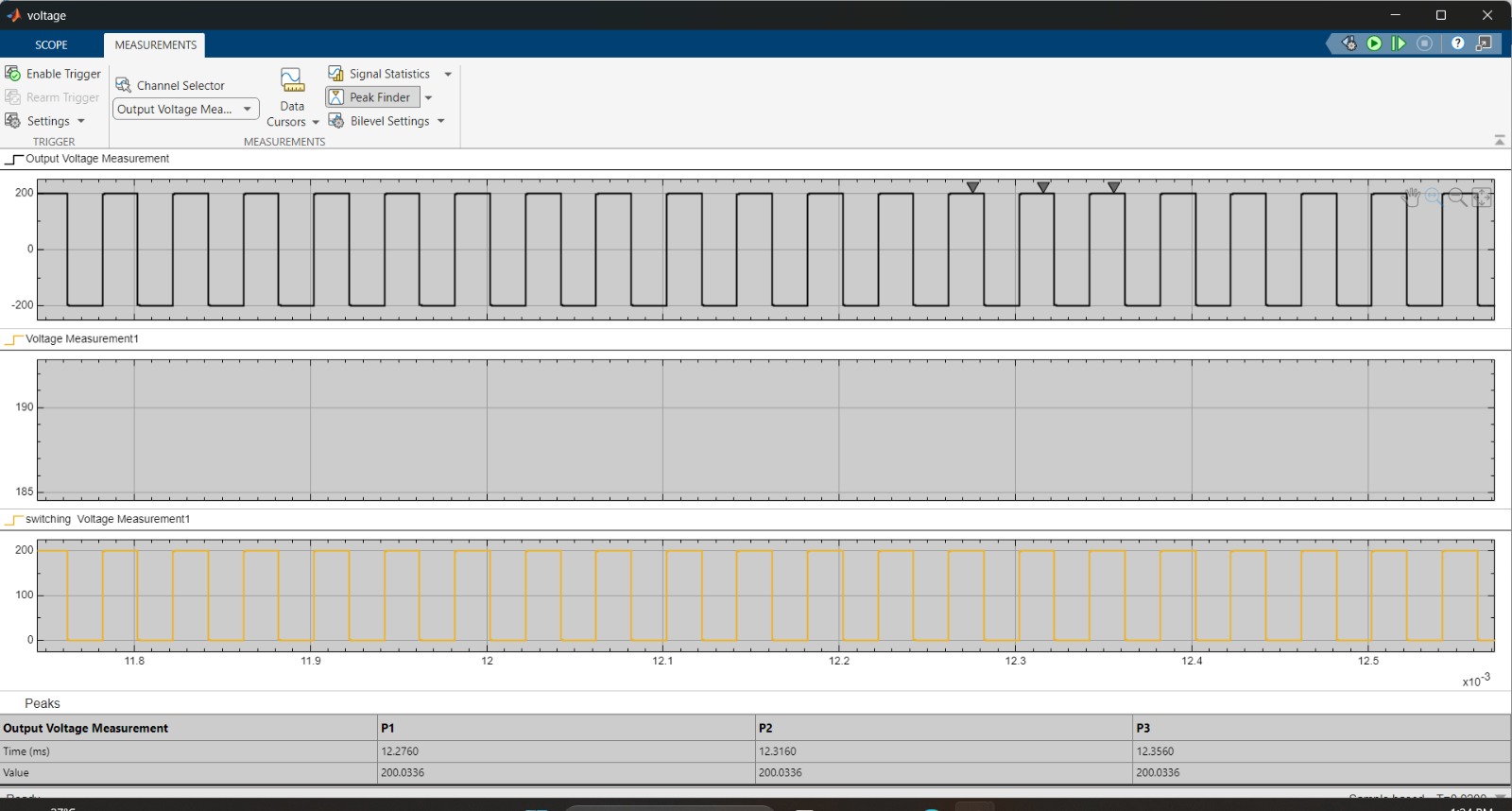Select the Pan hand tool on plot

(x=1410, y=197)
